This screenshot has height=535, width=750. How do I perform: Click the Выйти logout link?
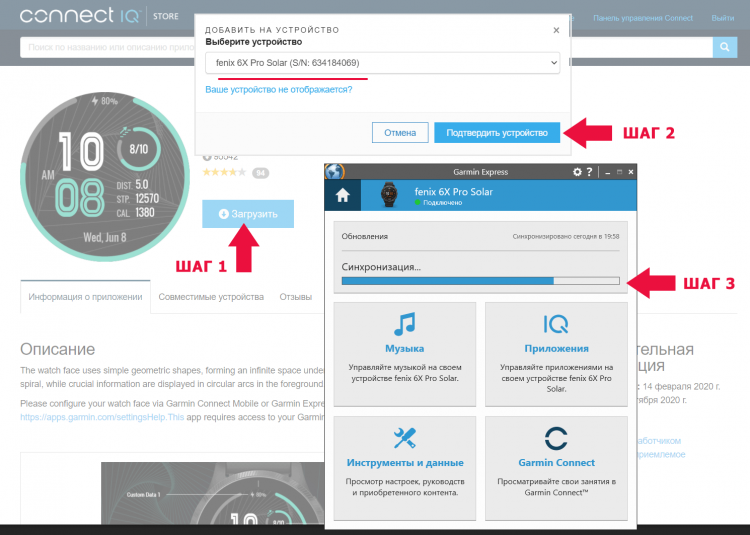(722, 18)
